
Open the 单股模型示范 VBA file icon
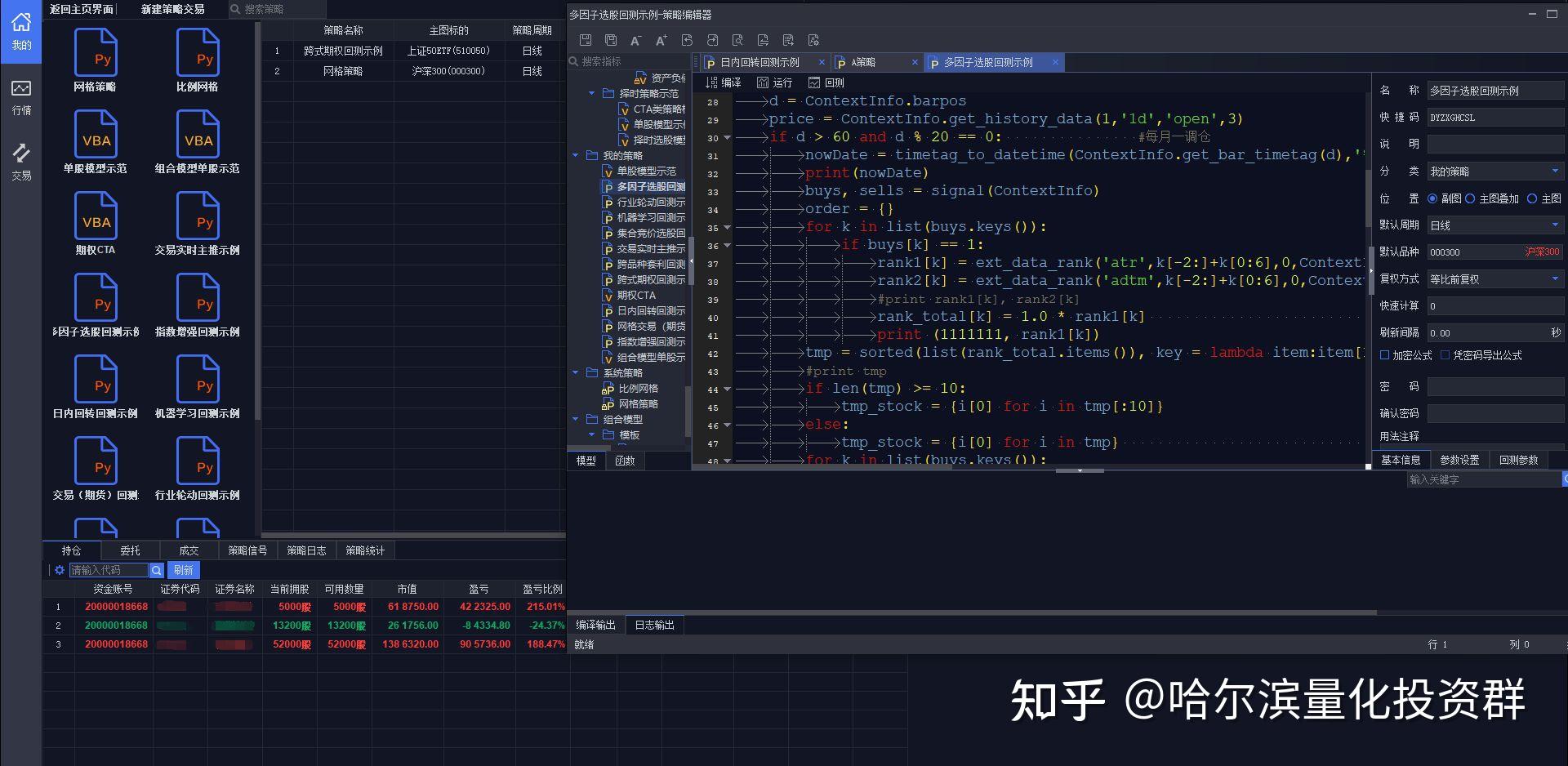point(96,134)
